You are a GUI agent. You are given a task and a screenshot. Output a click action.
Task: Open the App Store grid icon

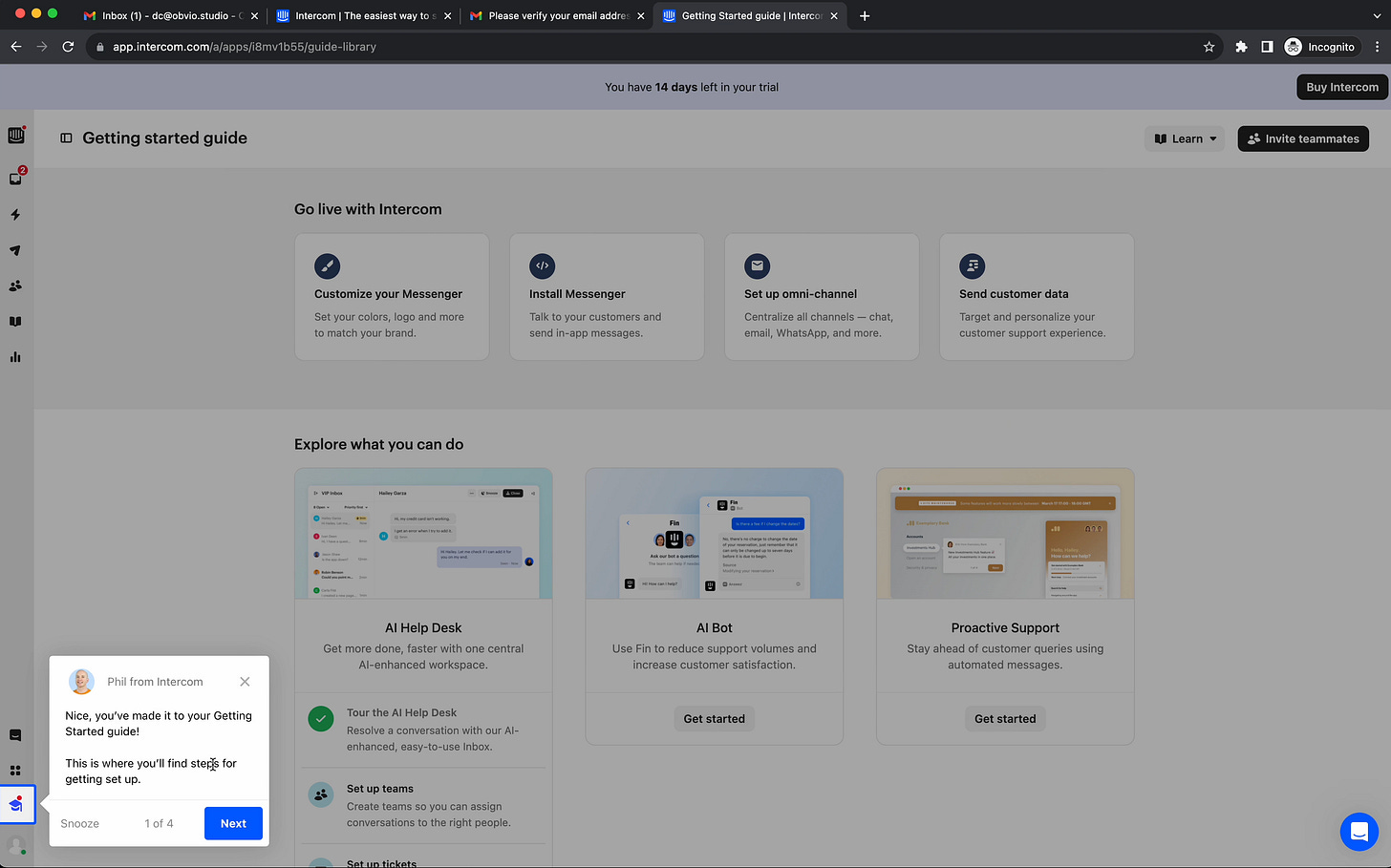pyautogui.click(x=15, y=771)
